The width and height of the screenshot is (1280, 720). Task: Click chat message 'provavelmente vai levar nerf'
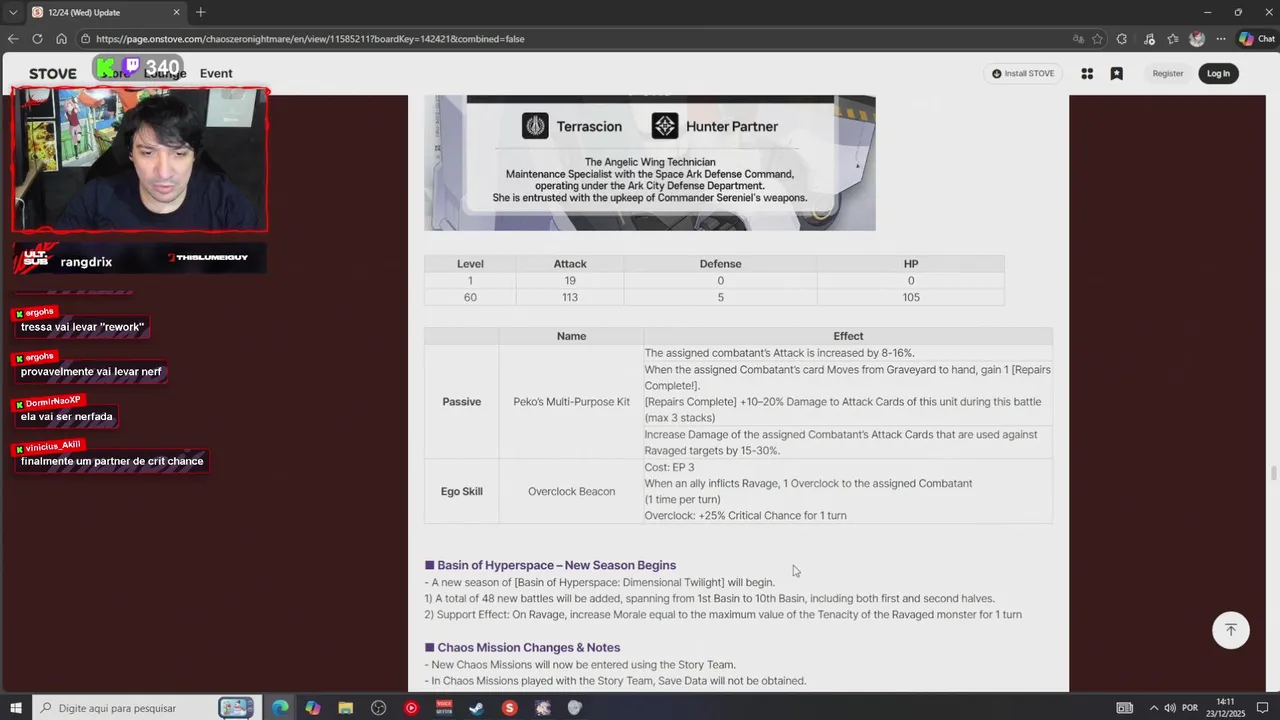click(x=91, y=372)
